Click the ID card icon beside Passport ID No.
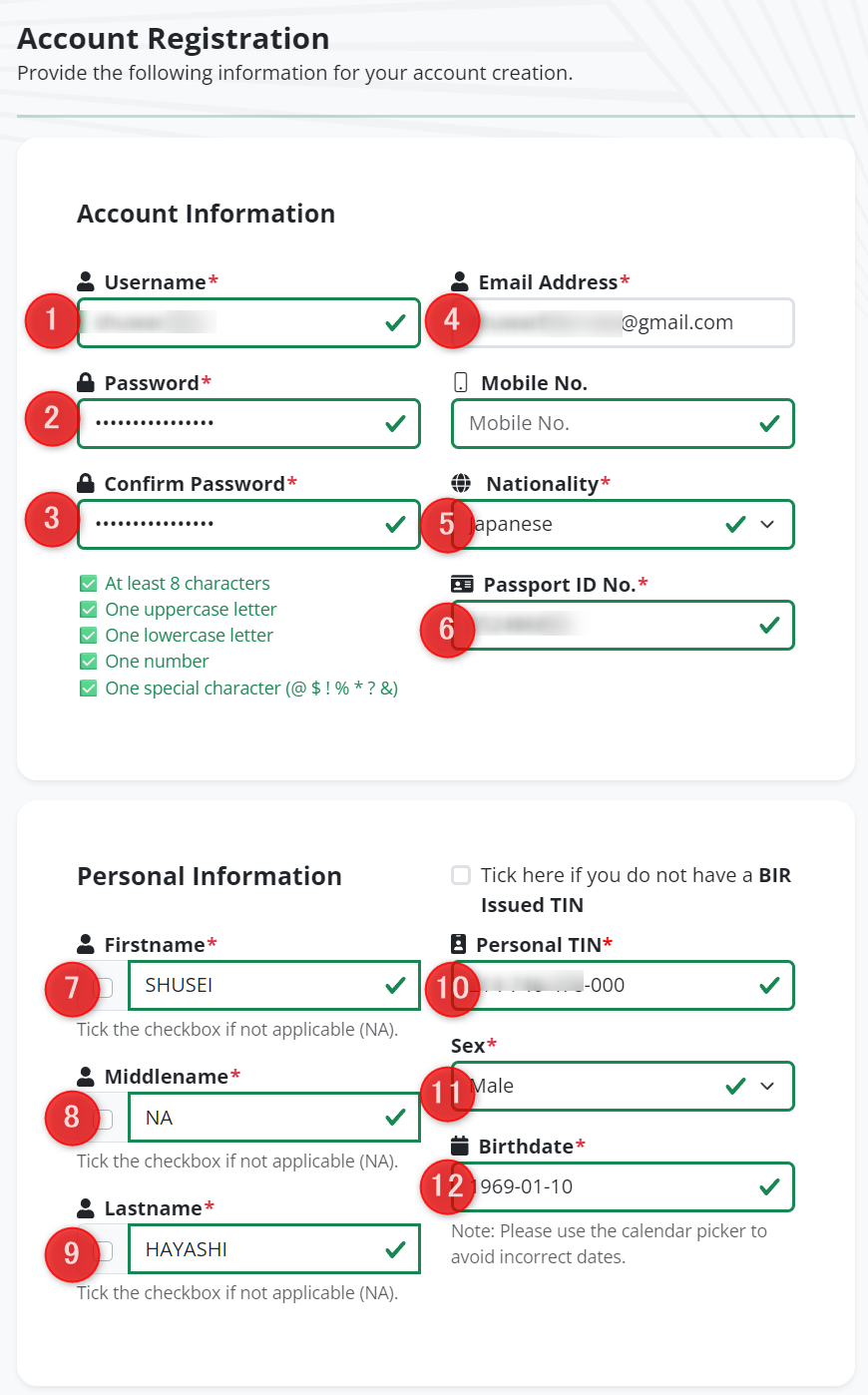Image resolution: width=868 pixels, height=1395 pixels. (462, 585)
